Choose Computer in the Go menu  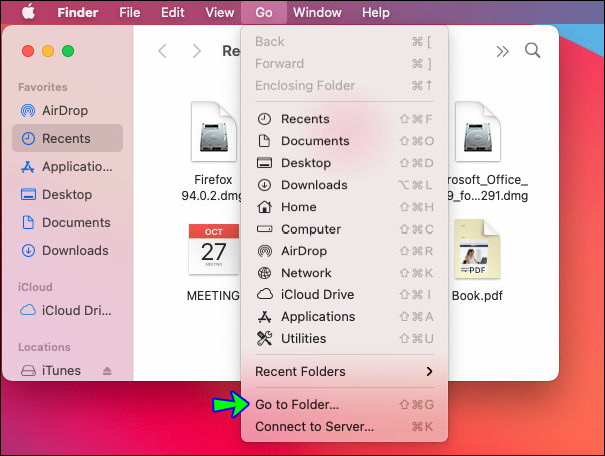tap(345, 229)
